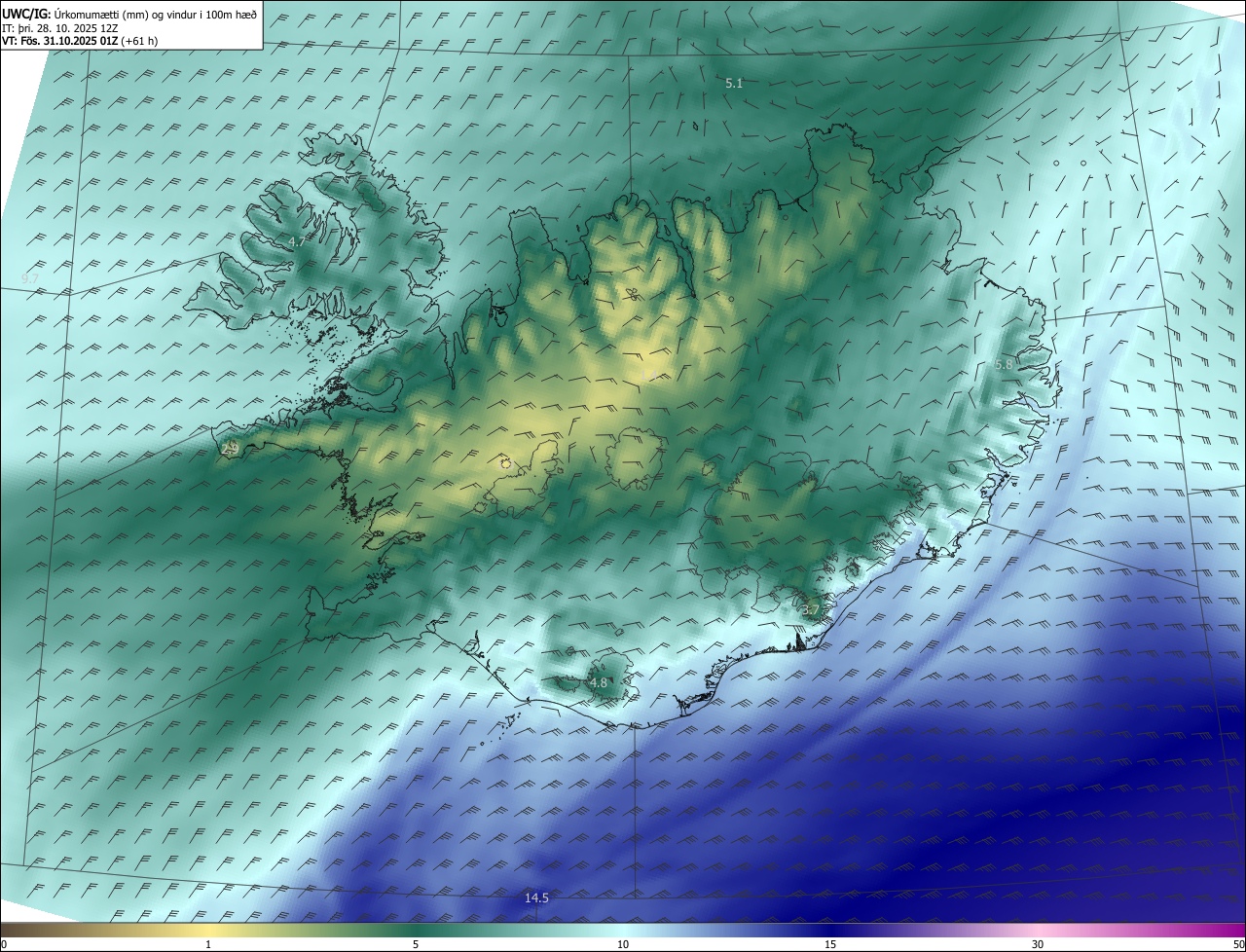Image resolution: width=1246 pixels, height=952 pixels.
Task: Click the colorbar tick label 5
Action: click(x=416, y=944)
